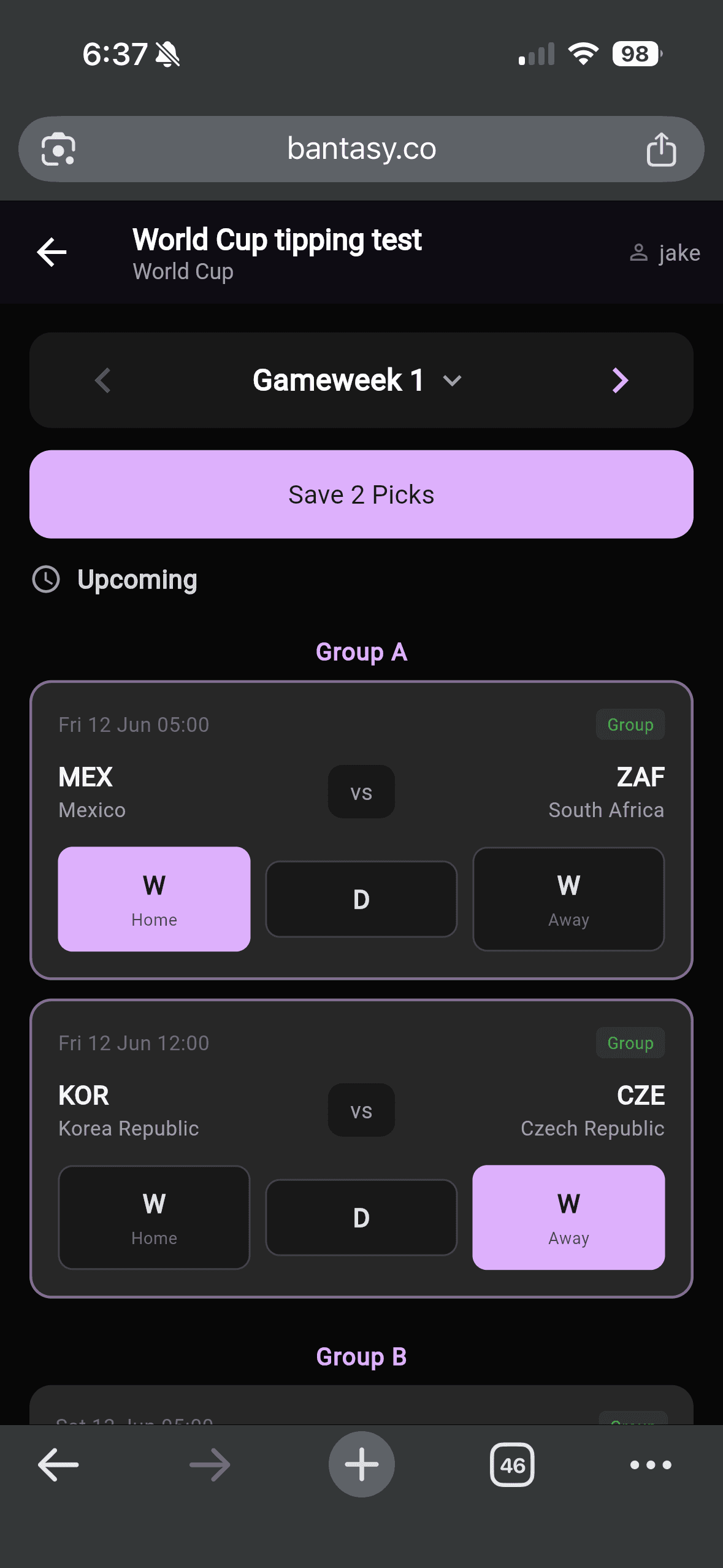
Task: Advance to the next gameweek with the right chevron
Action: tap(619, 380)
